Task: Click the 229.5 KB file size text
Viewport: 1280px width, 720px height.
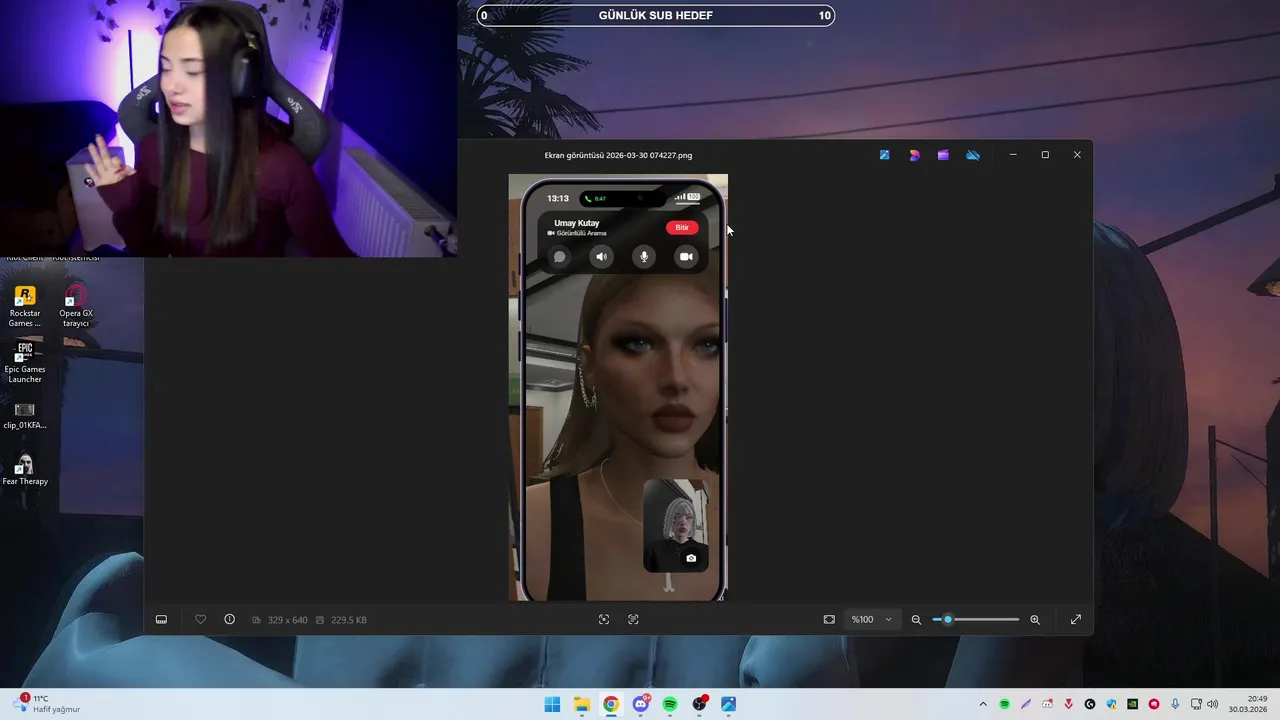Action: pos(349,620)
